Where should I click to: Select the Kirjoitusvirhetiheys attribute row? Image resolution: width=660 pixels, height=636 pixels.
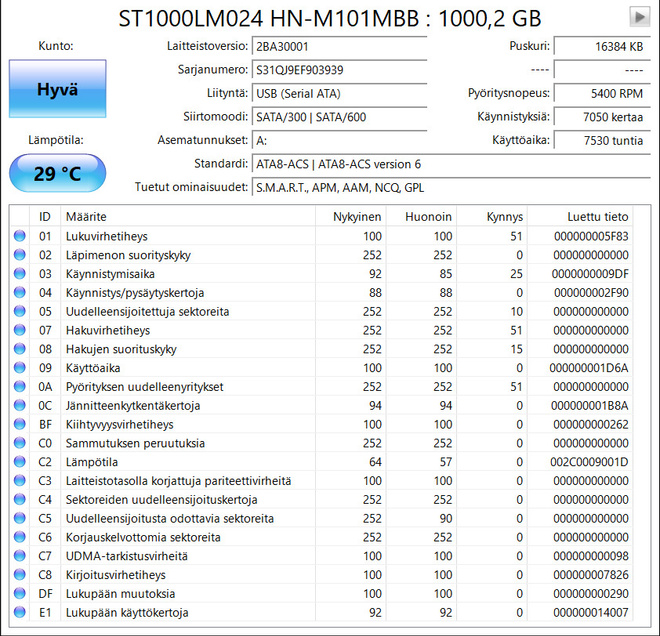click(x=321, y=575)
